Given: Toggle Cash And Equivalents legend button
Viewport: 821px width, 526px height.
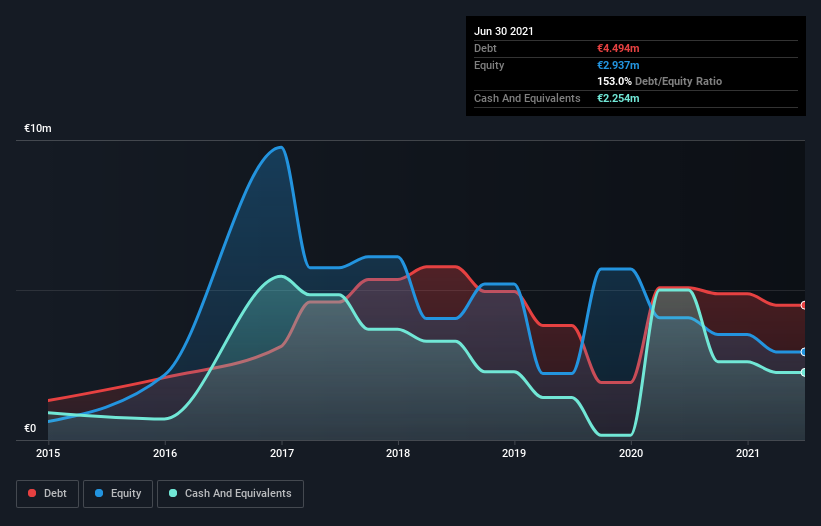Looking at the screenshot, I should coord(230,494).
